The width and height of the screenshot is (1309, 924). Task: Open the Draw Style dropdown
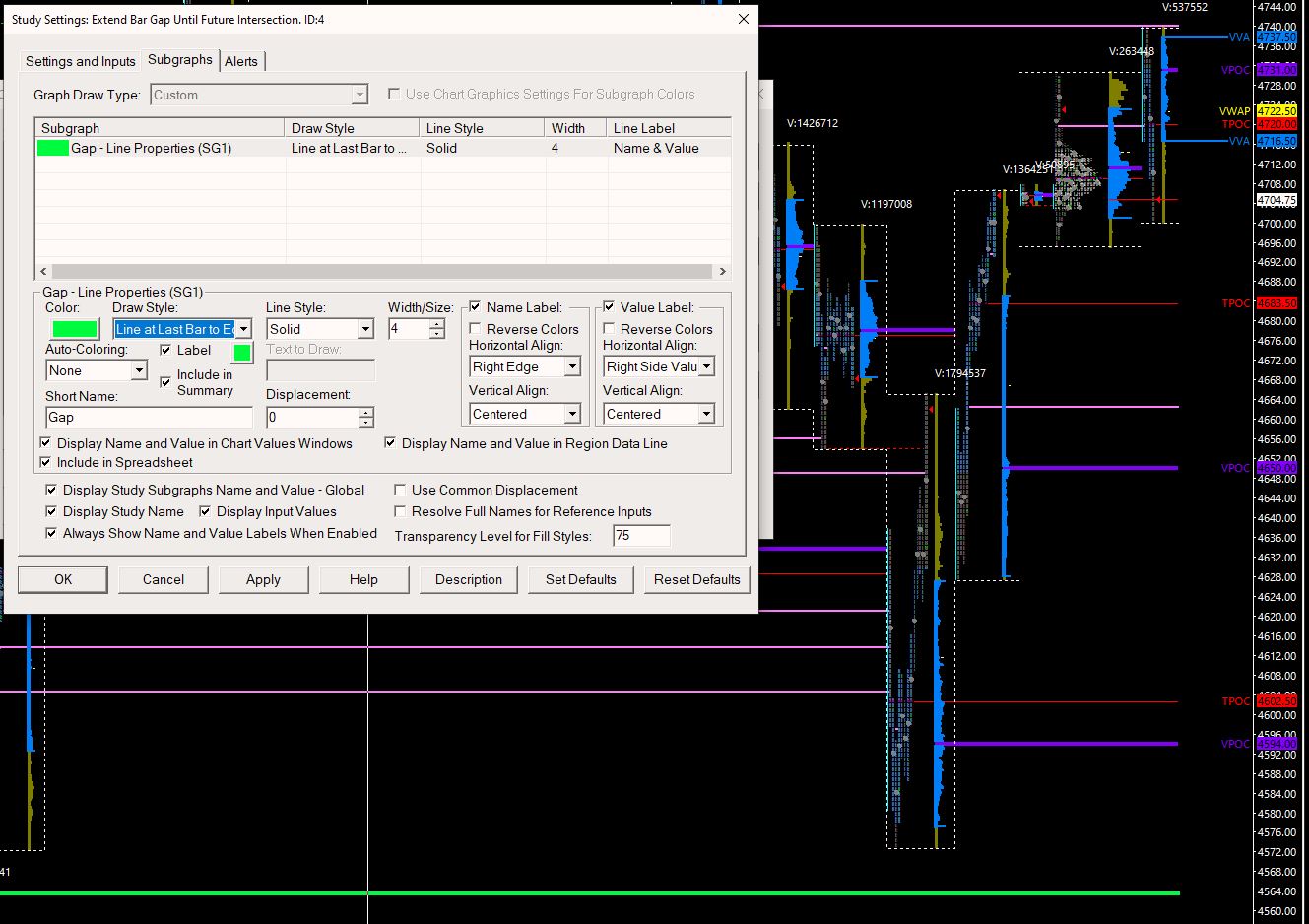click(243, 329)
